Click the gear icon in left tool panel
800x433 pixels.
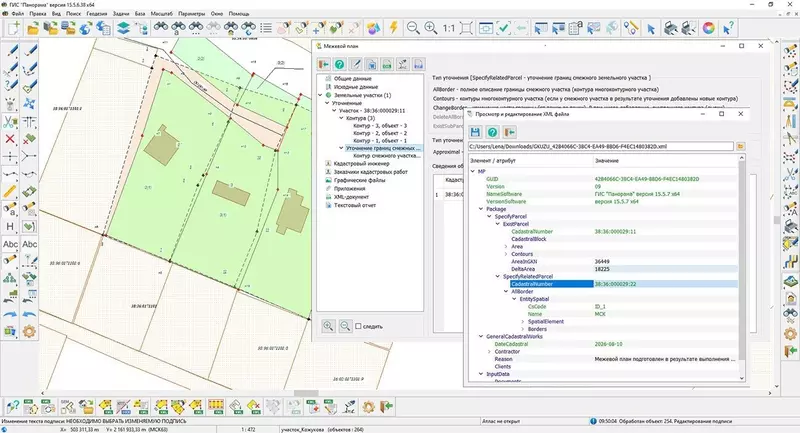click(x=29, y=331)
